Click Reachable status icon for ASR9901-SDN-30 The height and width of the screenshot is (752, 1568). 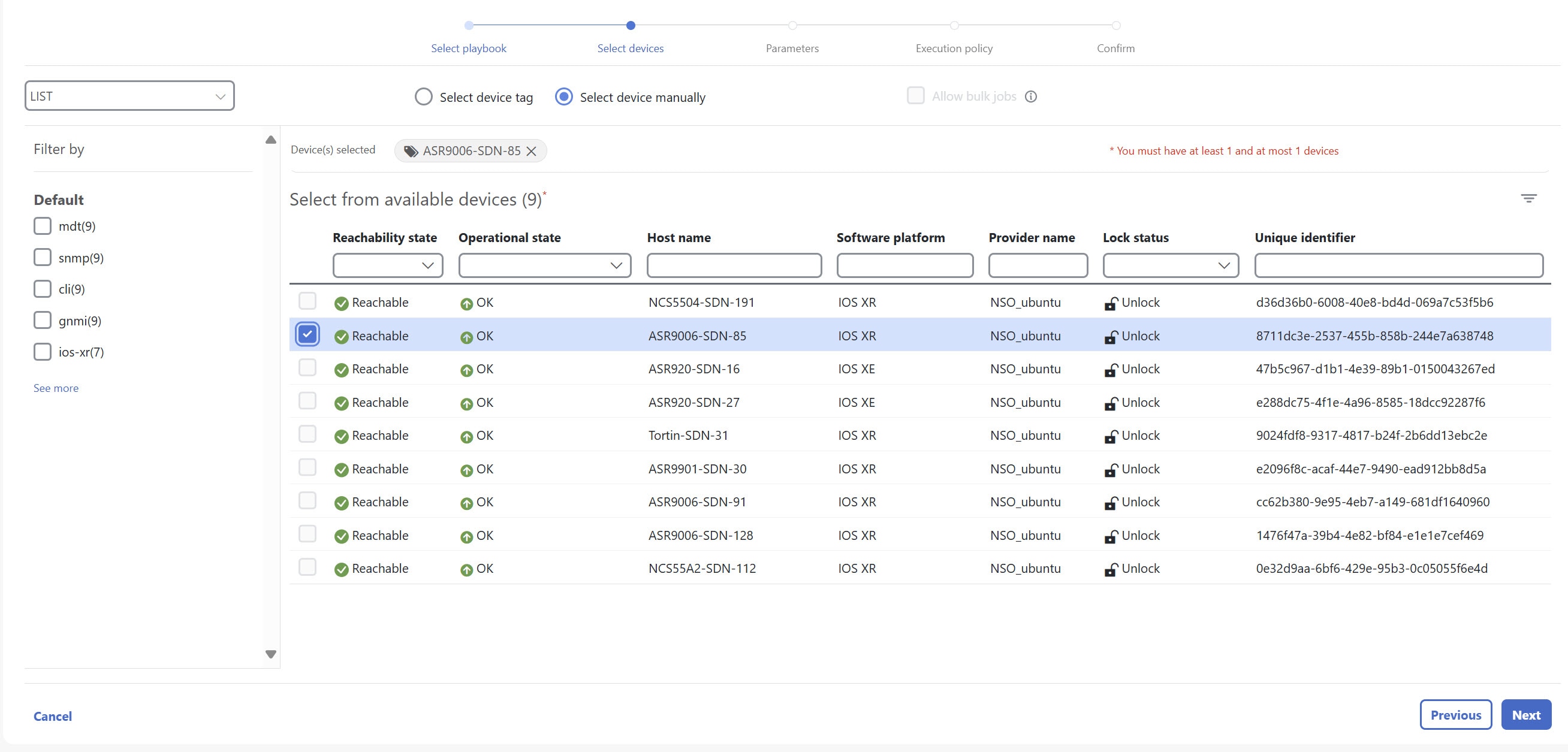click(342, 470)
